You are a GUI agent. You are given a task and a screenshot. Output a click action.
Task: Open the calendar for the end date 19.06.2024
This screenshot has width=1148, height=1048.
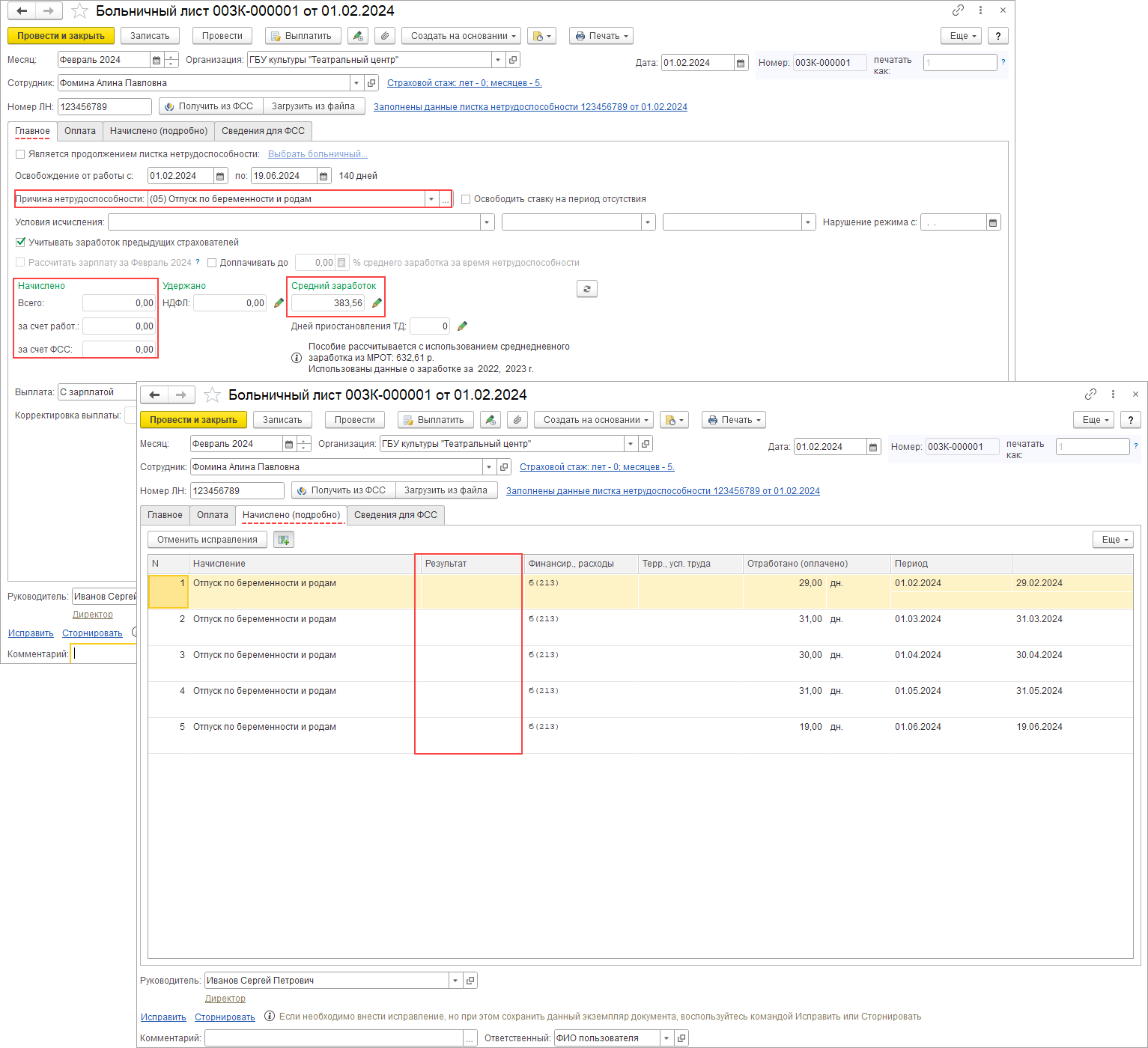[x=324, y=176]
